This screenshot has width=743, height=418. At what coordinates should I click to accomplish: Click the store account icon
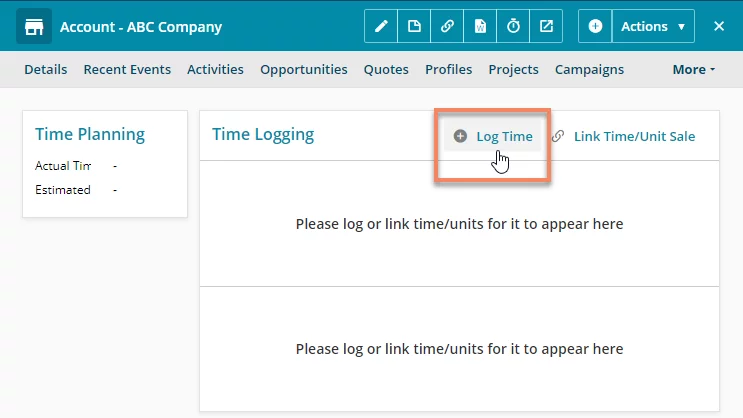34,27
